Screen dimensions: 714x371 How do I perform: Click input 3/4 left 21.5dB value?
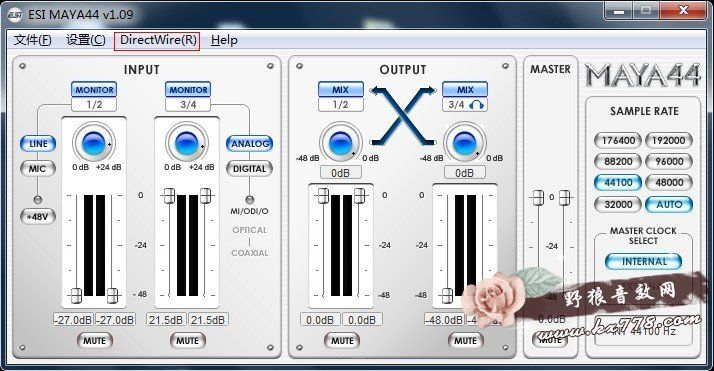pos(166,320)
